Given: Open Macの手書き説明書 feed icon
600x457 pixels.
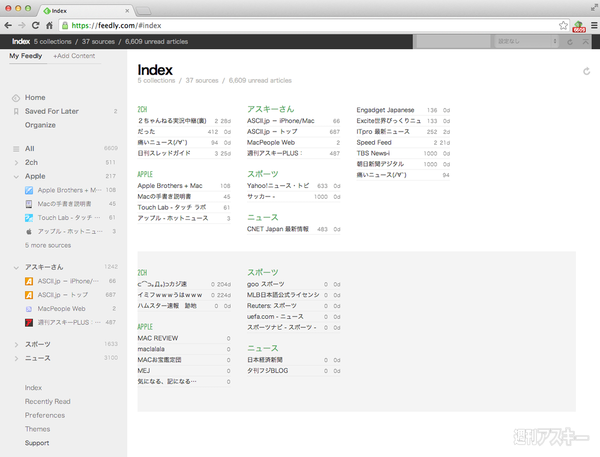Looking at the screenshot, I should pos(29,204).
